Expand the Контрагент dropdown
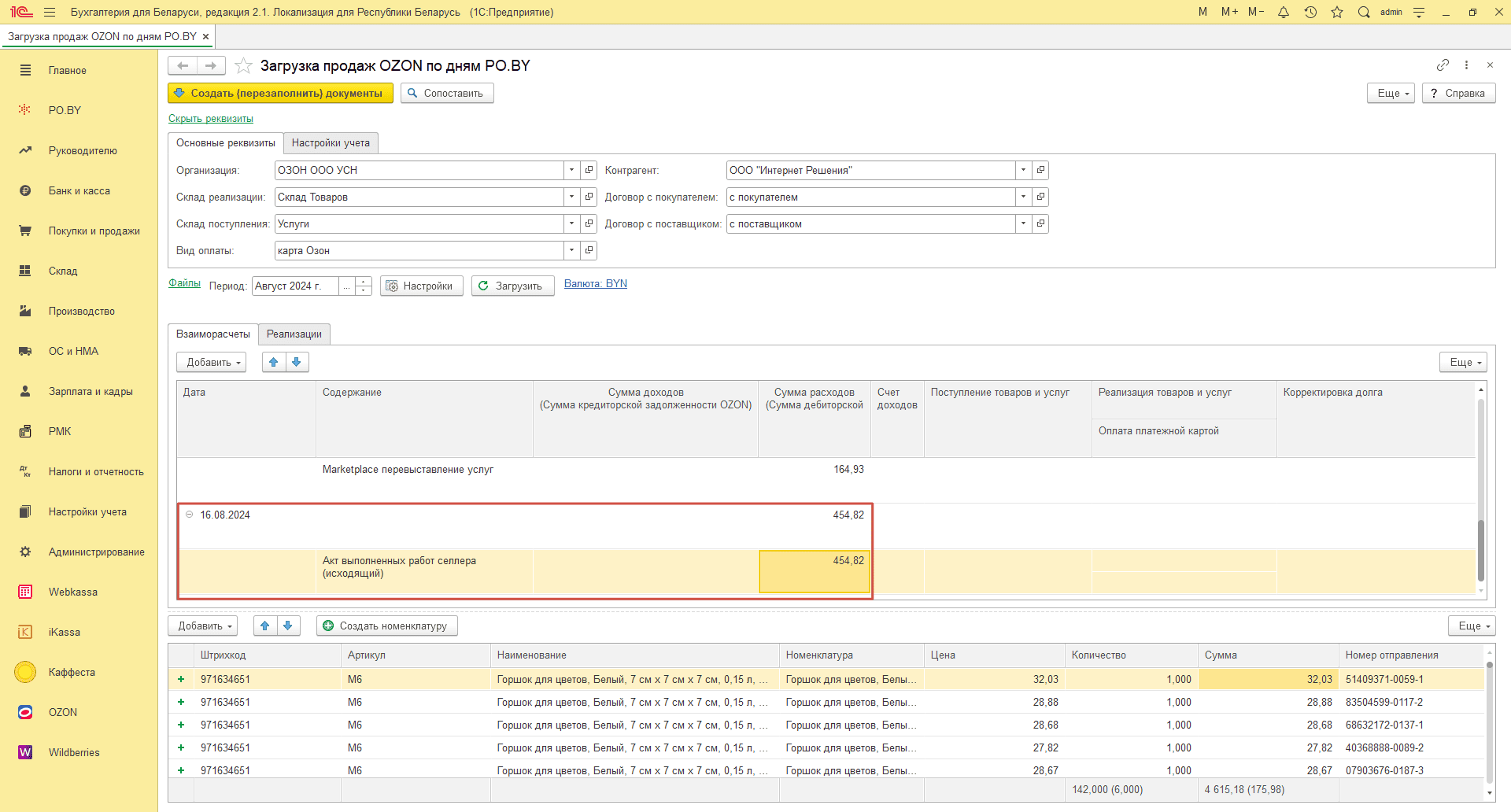The width and height of the screenshot is (1511, 812). pyautogui.click(x=1023, y=170)
